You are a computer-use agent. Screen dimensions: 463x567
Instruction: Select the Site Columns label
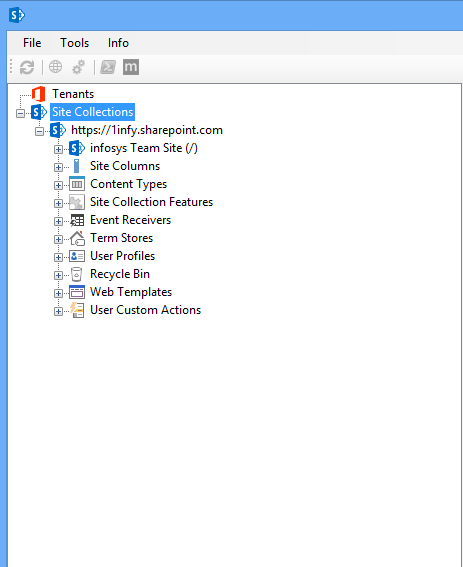pyautogui.click(x=125, y=166)
